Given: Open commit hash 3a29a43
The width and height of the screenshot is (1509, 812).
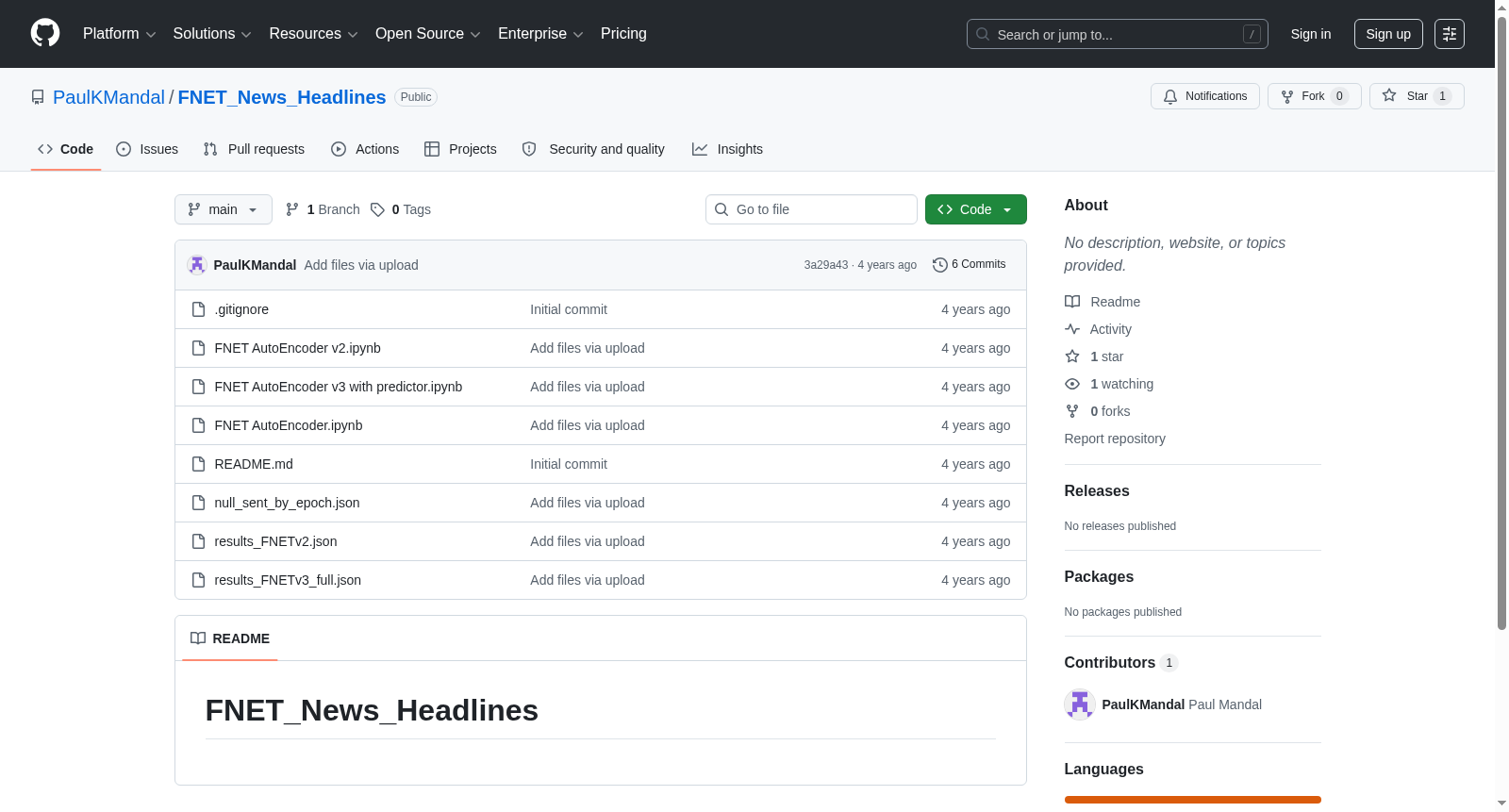Looking at the screenshot, I should (826, 265).
